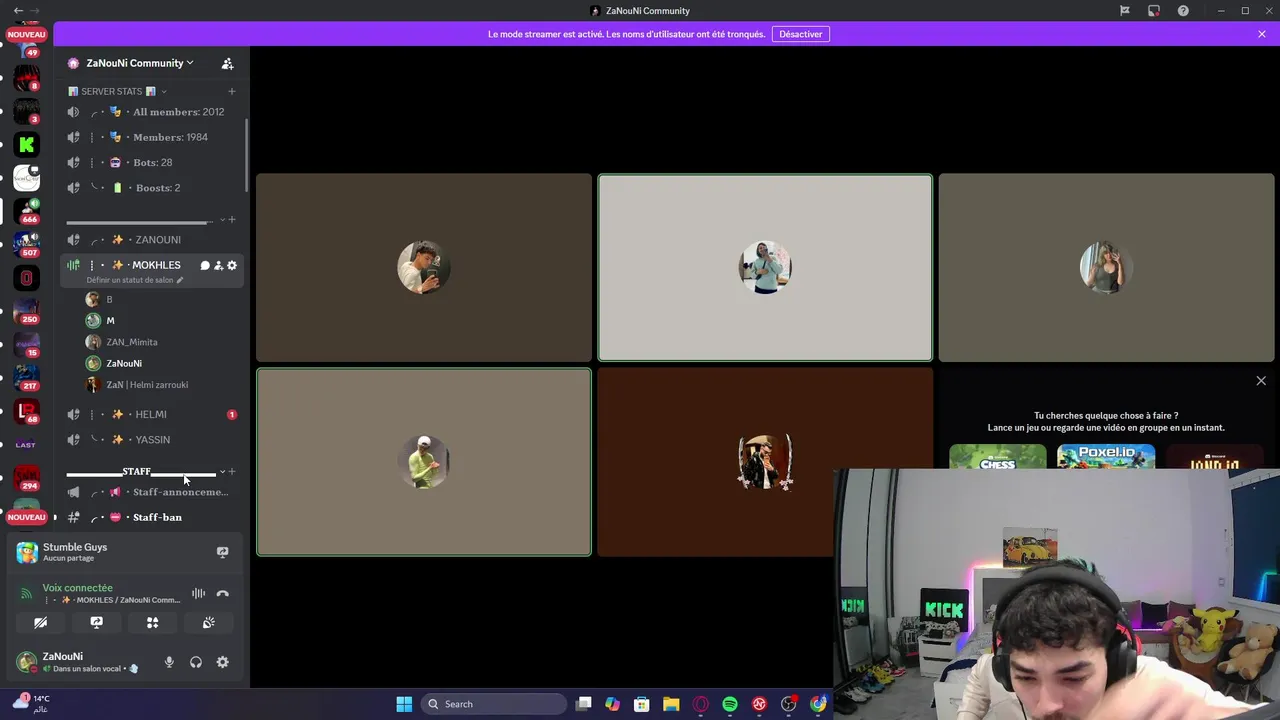Mute the microphone
The image size is (1280, 720).
click(x=169, y=662)
